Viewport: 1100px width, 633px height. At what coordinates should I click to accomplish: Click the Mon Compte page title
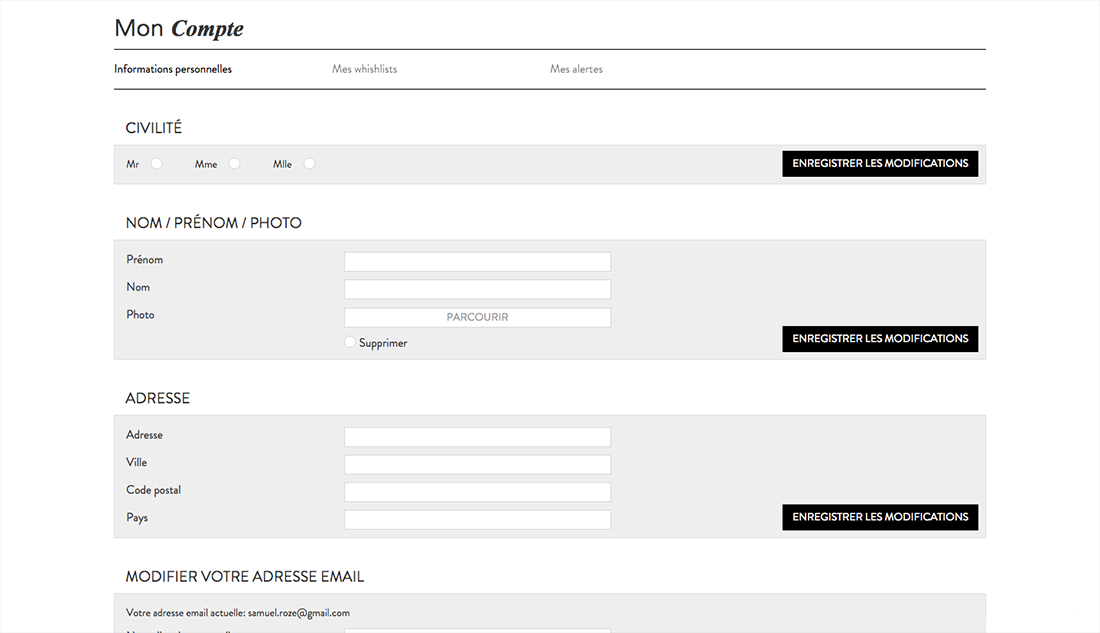click(x=179, y=29)
